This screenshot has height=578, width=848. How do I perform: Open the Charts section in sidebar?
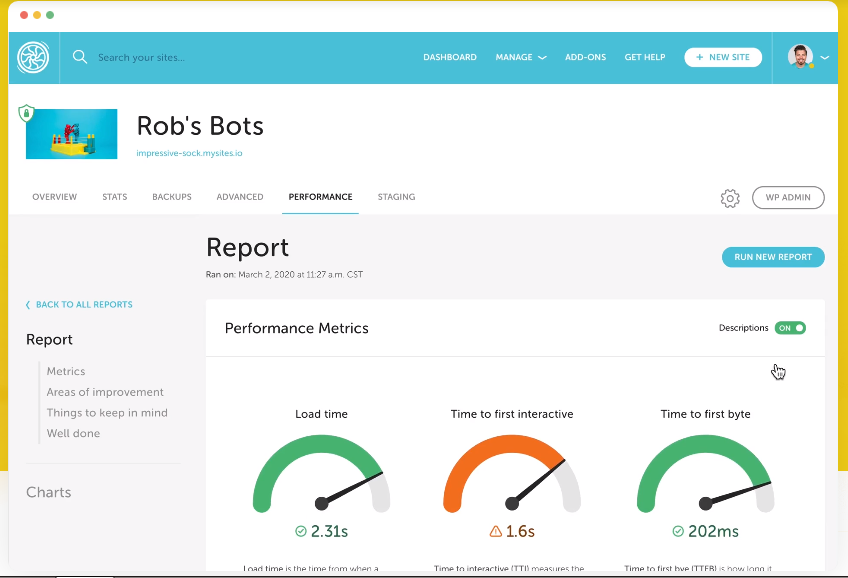(49, 492)
